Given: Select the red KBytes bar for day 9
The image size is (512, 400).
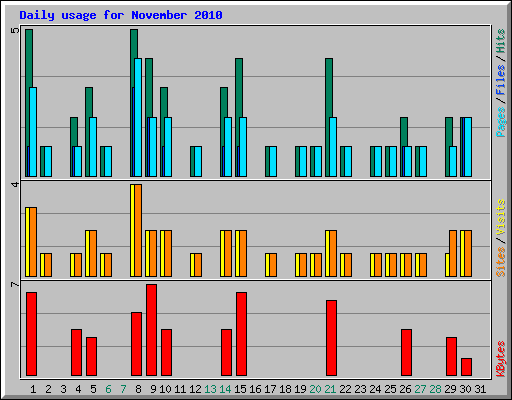Looking at the screenshot, I should (x=151, y=330).
